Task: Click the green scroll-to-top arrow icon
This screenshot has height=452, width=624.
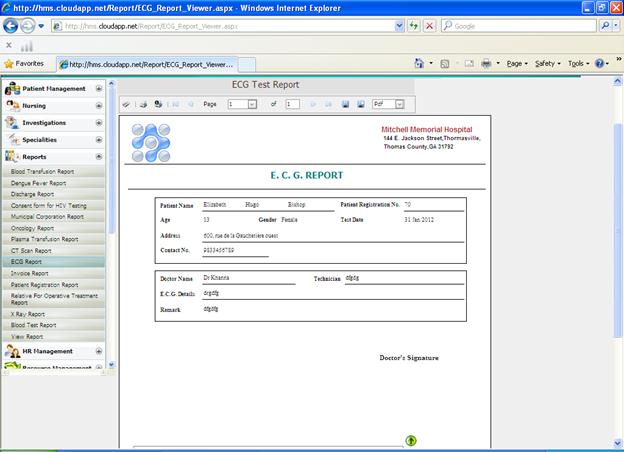Action: [411, 440]
